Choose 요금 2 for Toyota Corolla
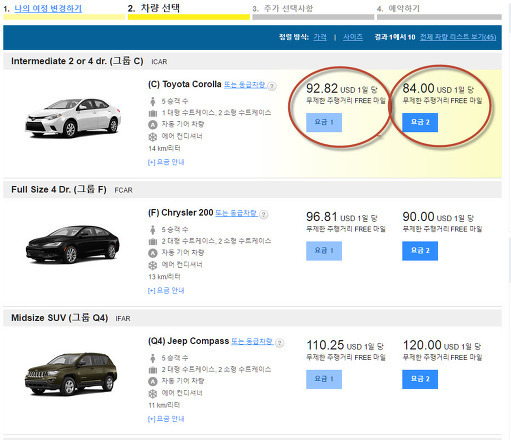 (420, 122)
